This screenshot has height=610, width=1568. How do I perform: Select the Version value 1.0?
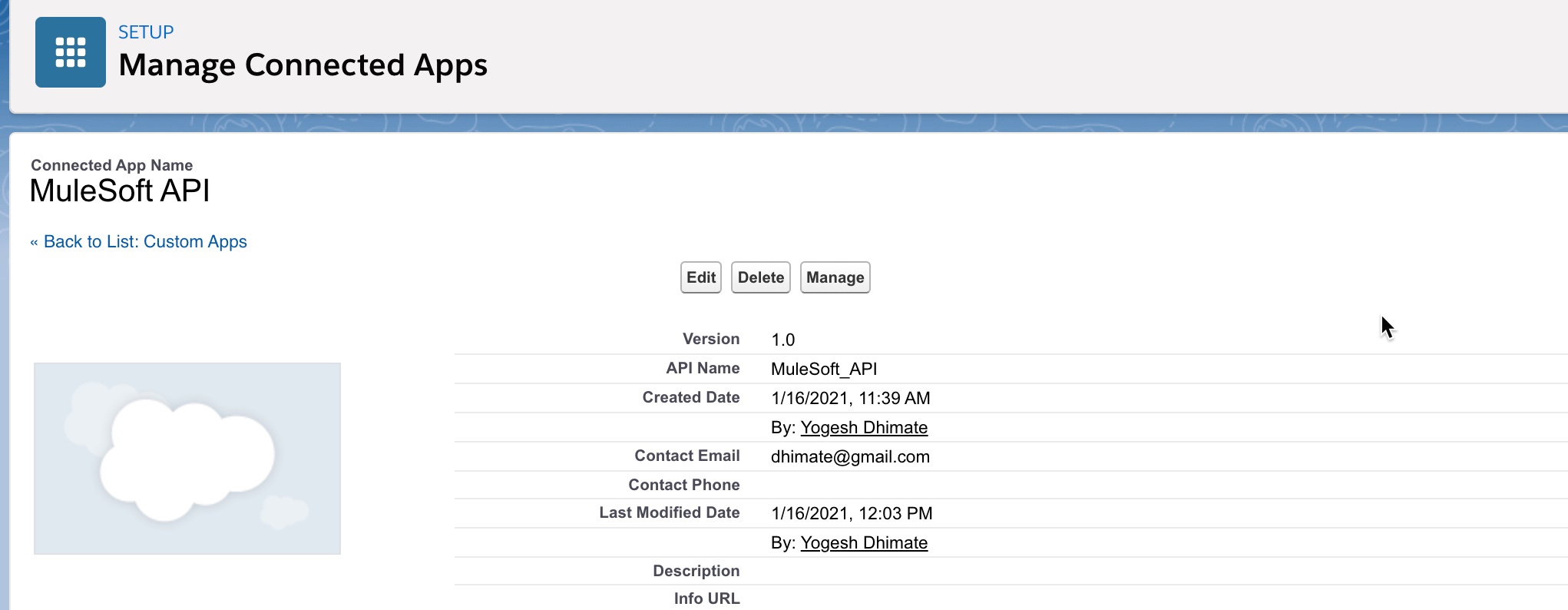[x=783, y=340]
